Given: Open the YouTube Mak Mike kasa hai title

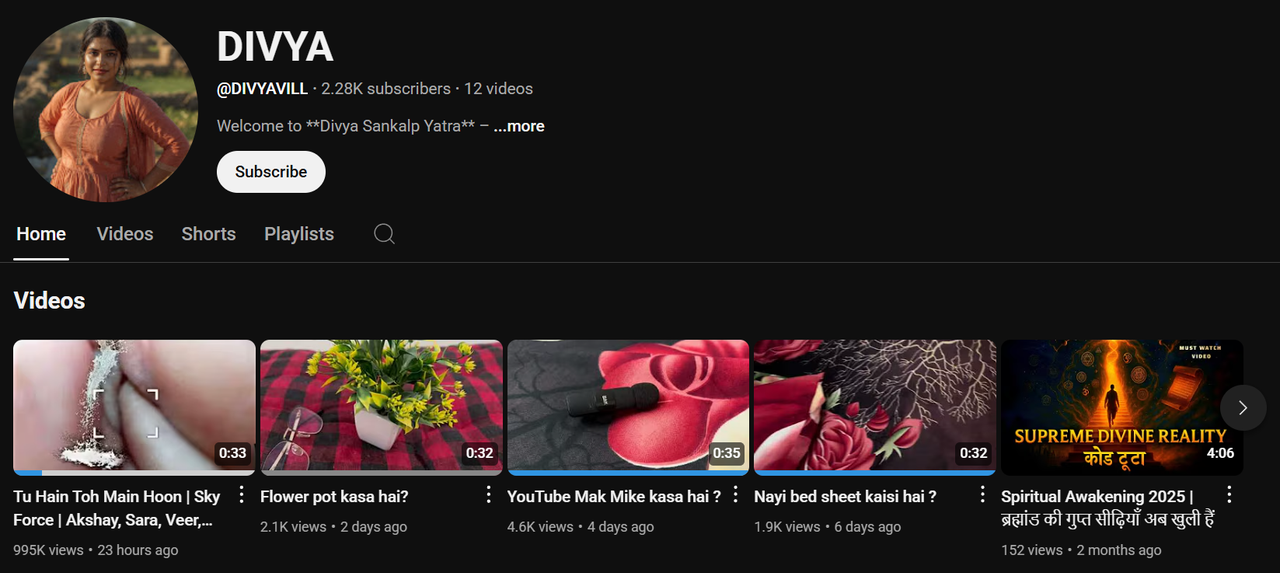Looking at the screenshot, I should pyautogui.click(x=614, y=496).
